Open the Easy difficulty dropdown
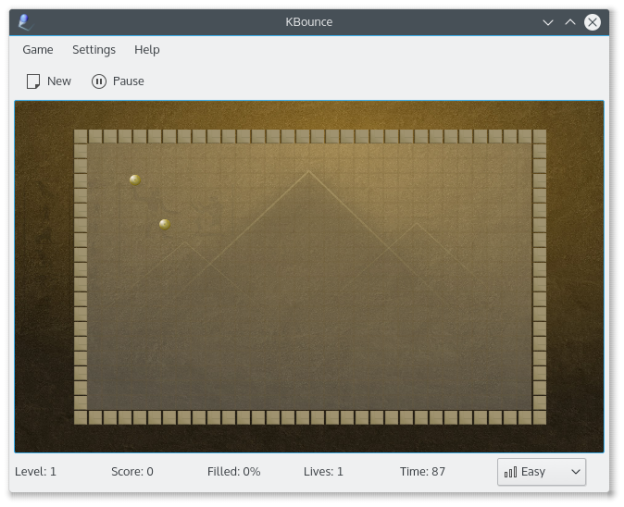624x507 pixels. click(x=541, y=472)
